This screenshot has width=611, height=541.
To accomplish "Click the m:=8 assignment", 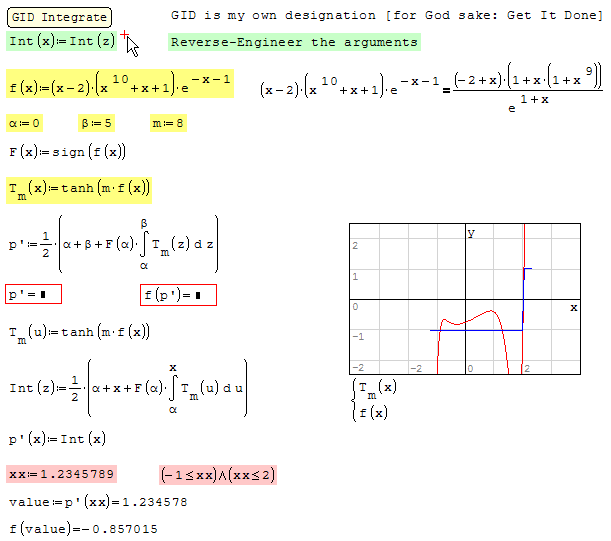I will [x=167, y=123].
